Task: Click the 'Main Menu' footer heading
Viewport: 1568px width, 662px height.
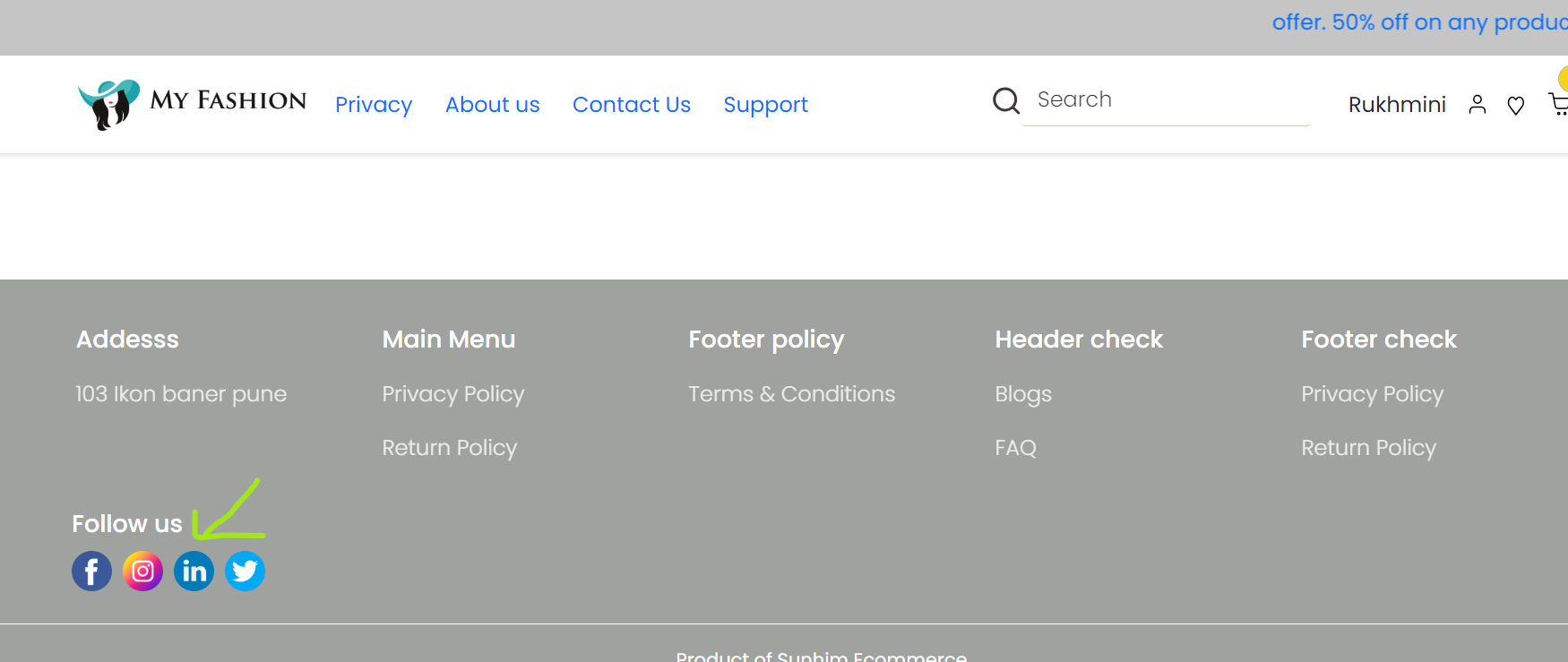Action: tap(449, 340)
